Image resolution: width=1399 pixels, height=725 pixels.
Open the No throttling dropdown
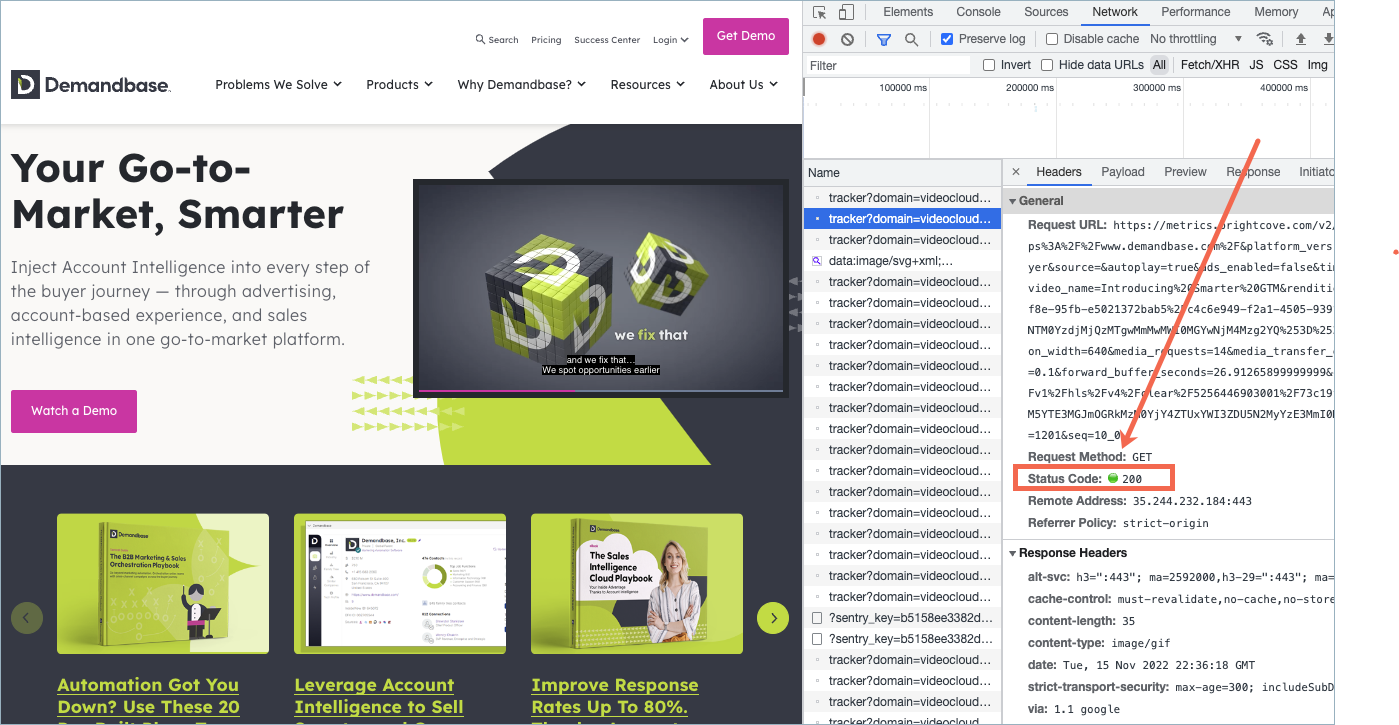(x=1196, y=39)
